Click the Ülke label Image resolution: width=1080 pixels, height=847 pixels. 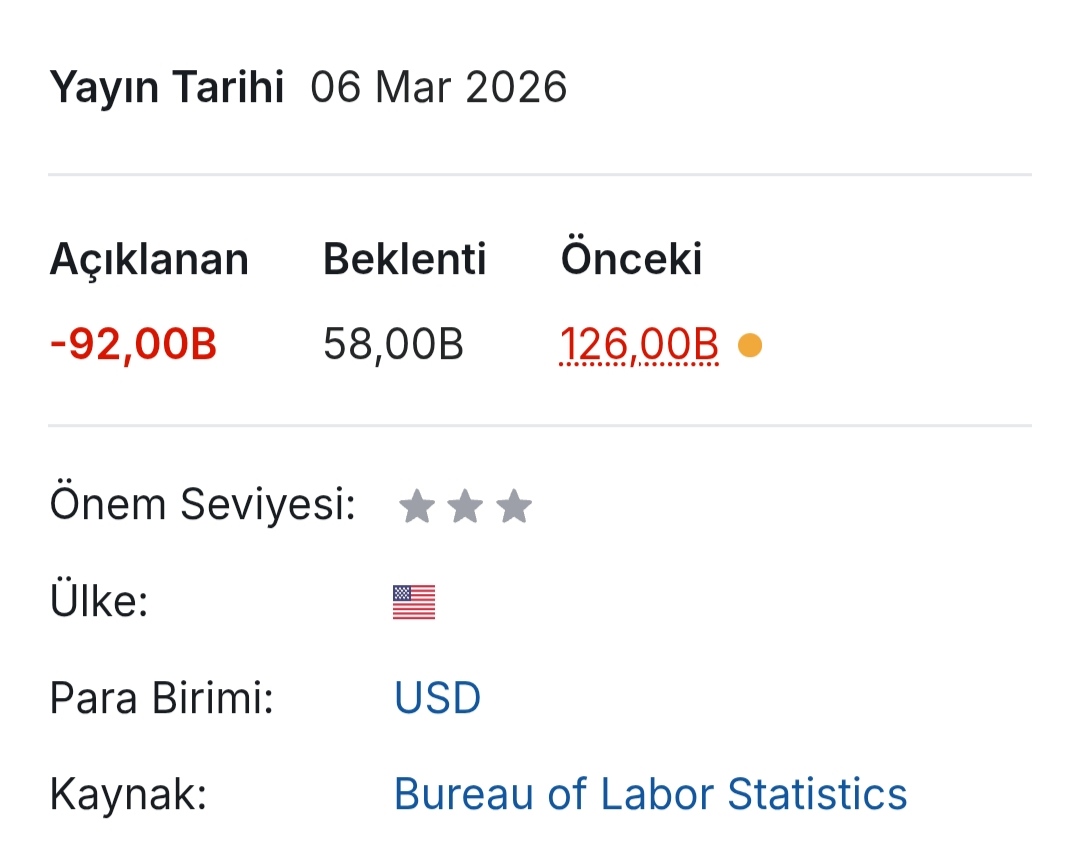point(99,603)
